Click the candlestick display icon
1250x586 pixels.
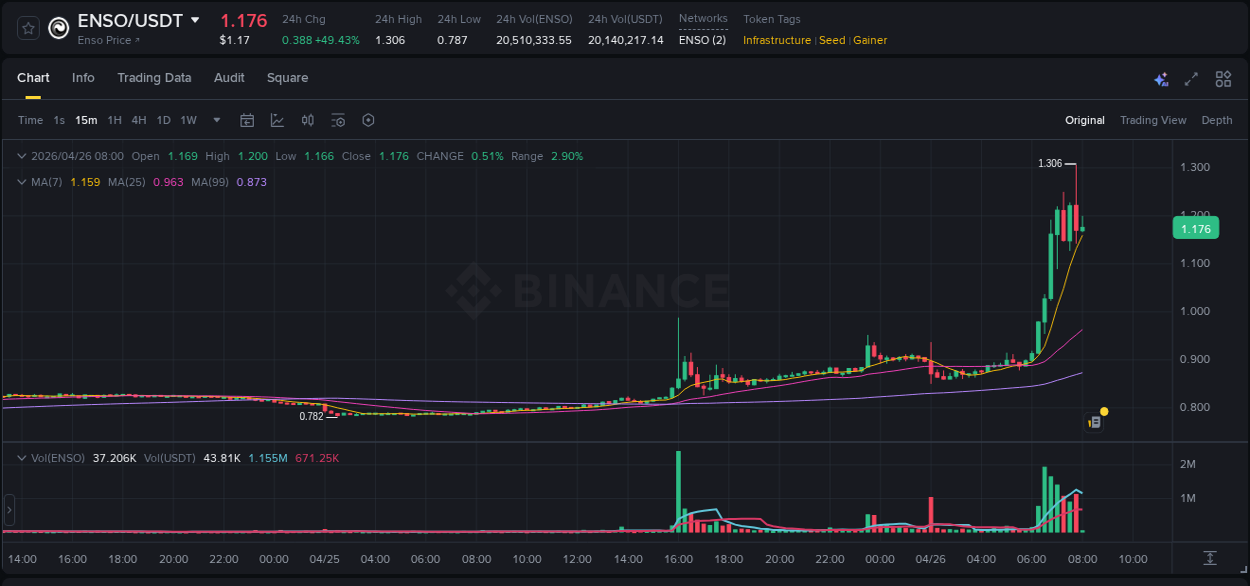point(308,120)
